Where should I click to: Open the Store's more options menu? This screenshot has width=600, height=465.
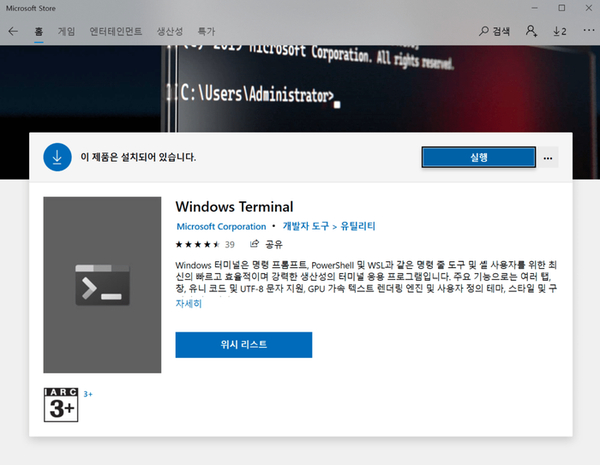click(x=589, y=30)
